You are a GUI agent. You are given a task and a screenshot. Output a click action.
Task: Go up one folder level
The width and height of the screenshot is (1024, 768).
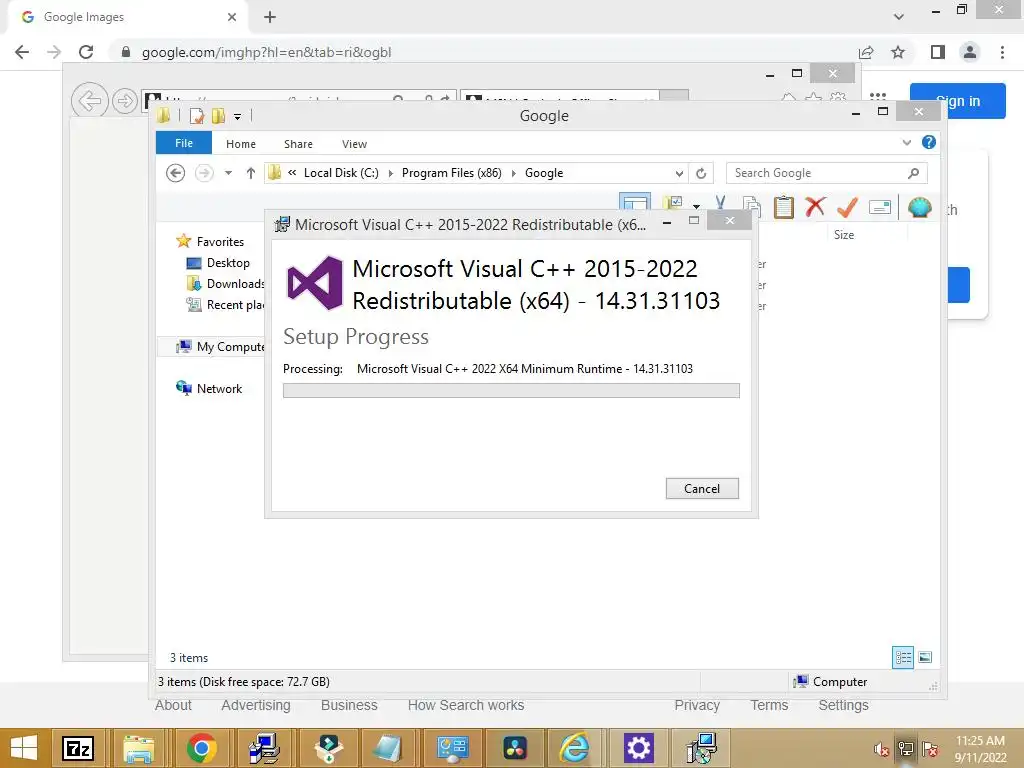(251, 173)
